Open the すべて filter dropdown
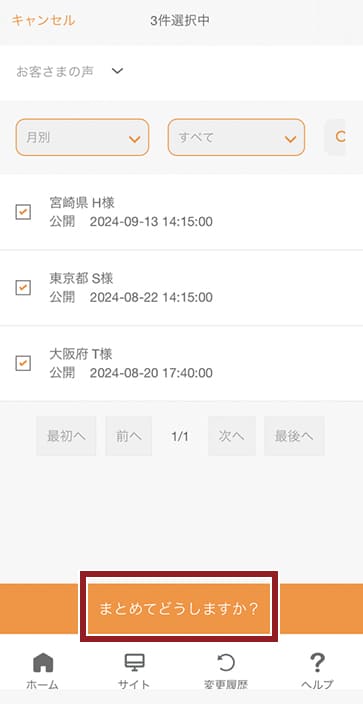Viewport: 363px width, 704px height. pos(236,137)
